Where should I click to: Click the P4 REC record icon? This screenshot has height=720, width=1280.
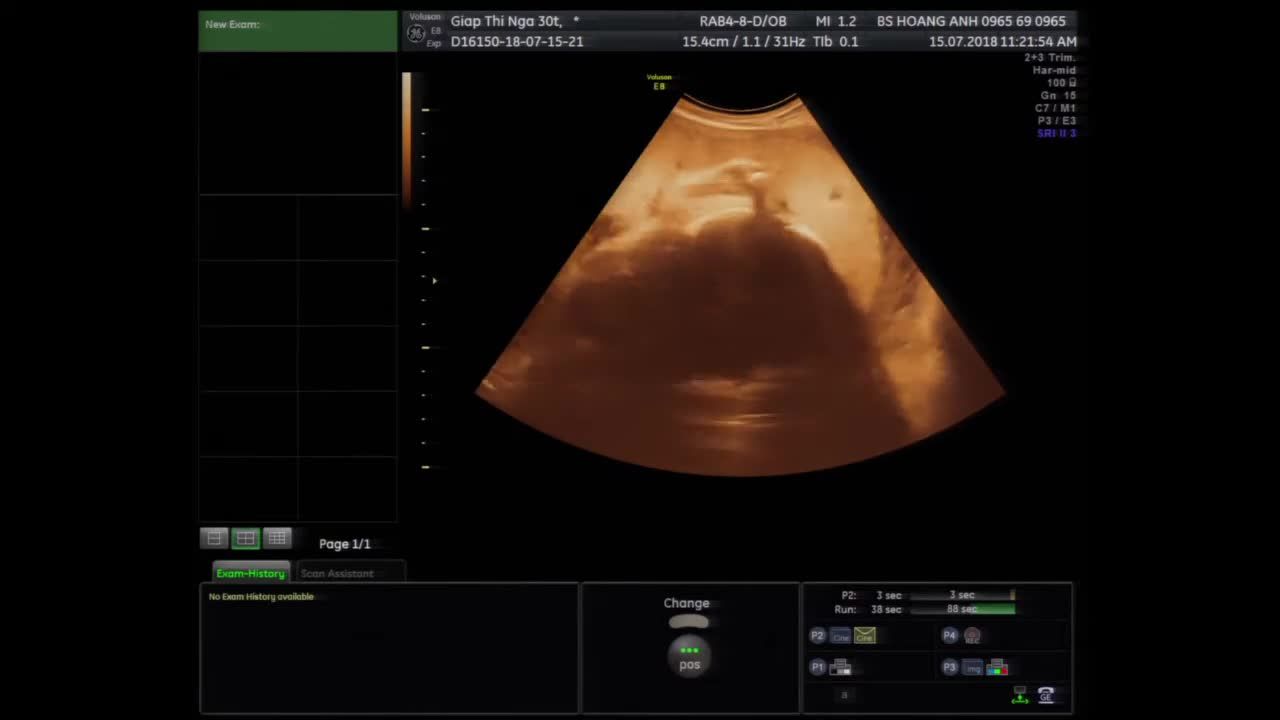(x=972, y=636)
